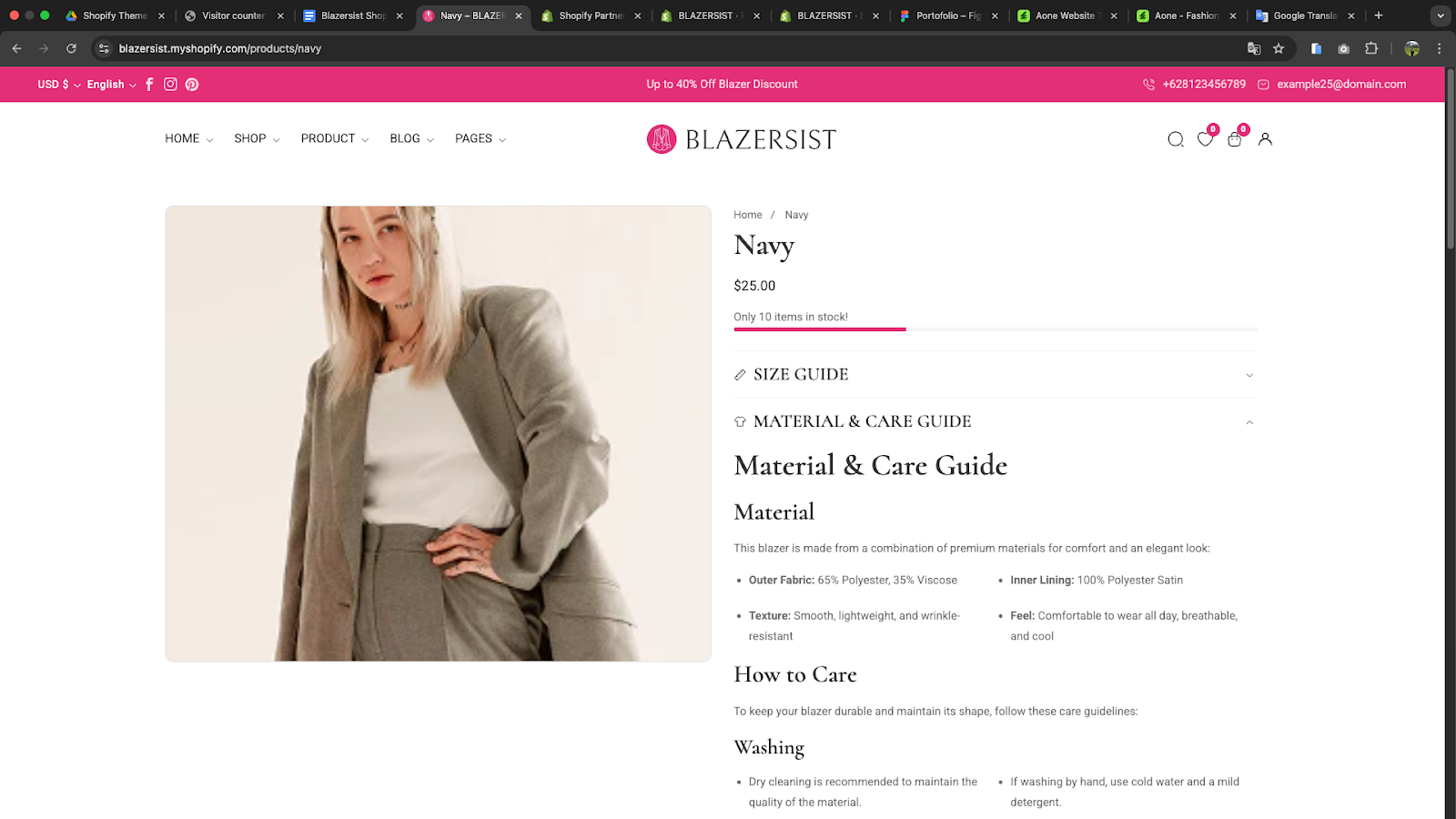Click the Navy blazer product image
Image resolution: width=1456 pixels, height=819 pixels.
(x=438, y=433)
